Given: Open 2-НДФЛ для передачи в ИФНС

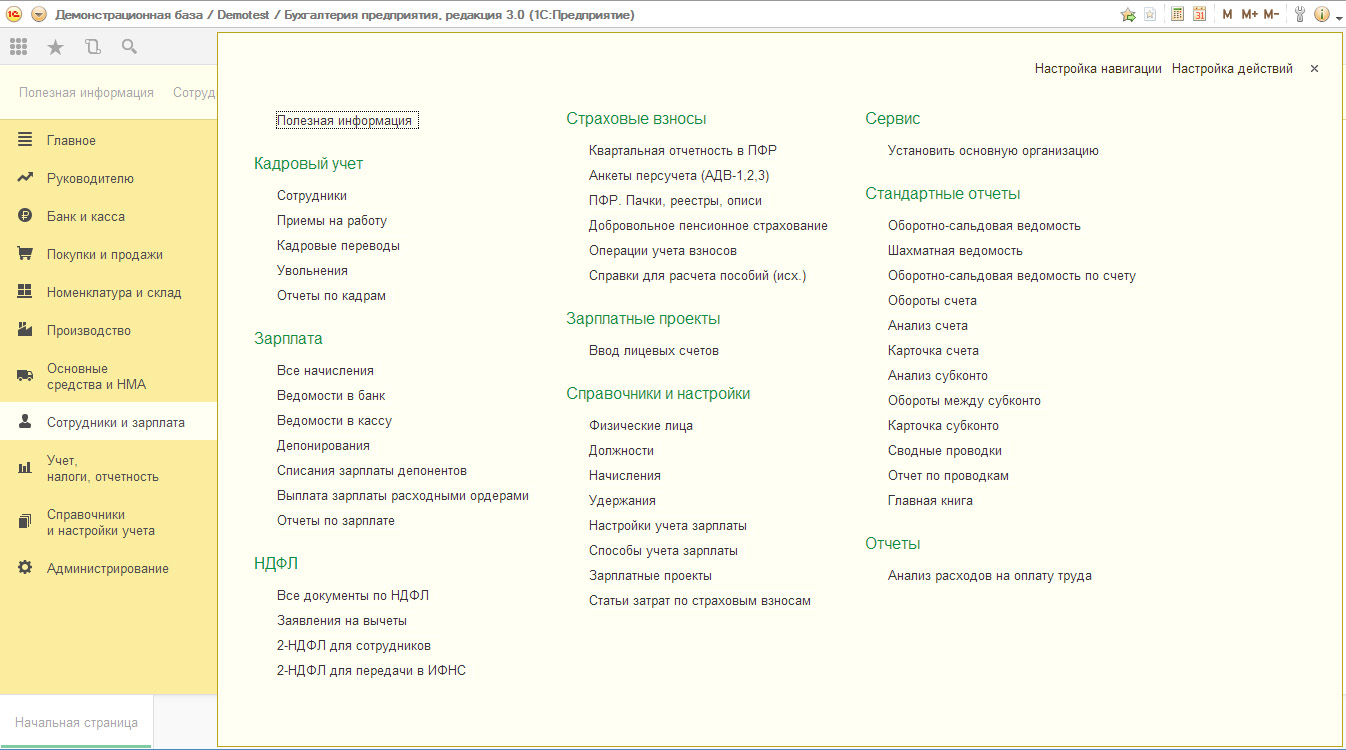Looking at the screenshot, I should point(371,671).
